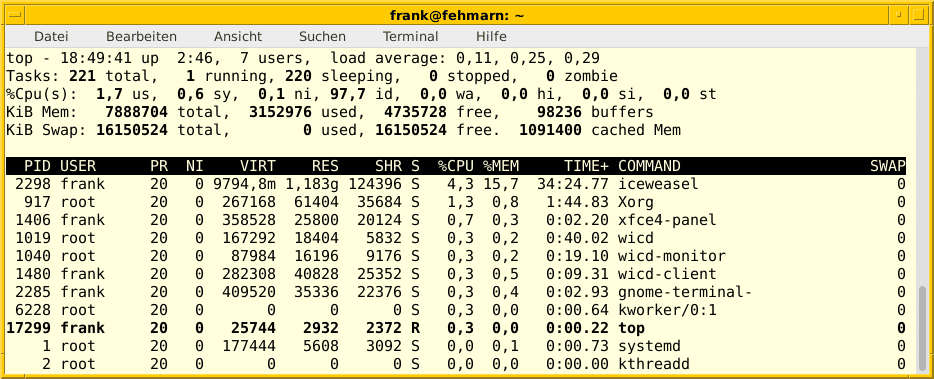Screen dimensions: 934x379
Task: Click the xfce4-panel command name
Action: tap(667, 220)
